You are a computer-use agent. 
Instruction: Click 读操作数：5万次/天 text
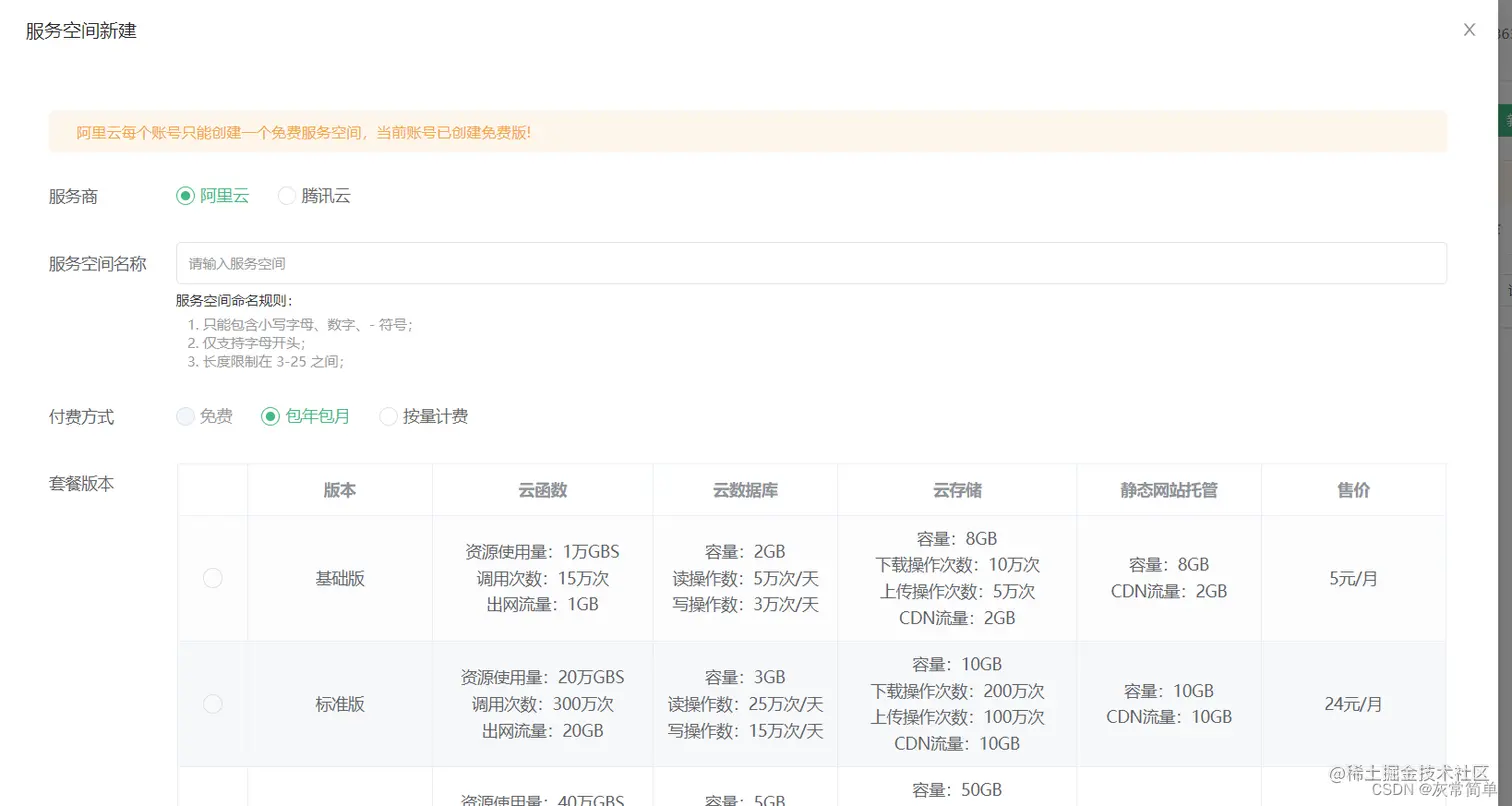(745, 578)
